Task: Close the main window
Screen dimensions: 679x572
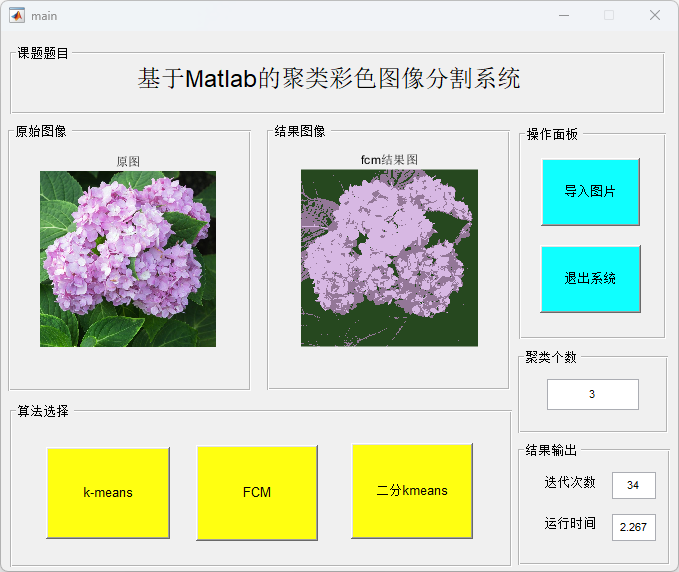Action: click(x=655, y=16)
